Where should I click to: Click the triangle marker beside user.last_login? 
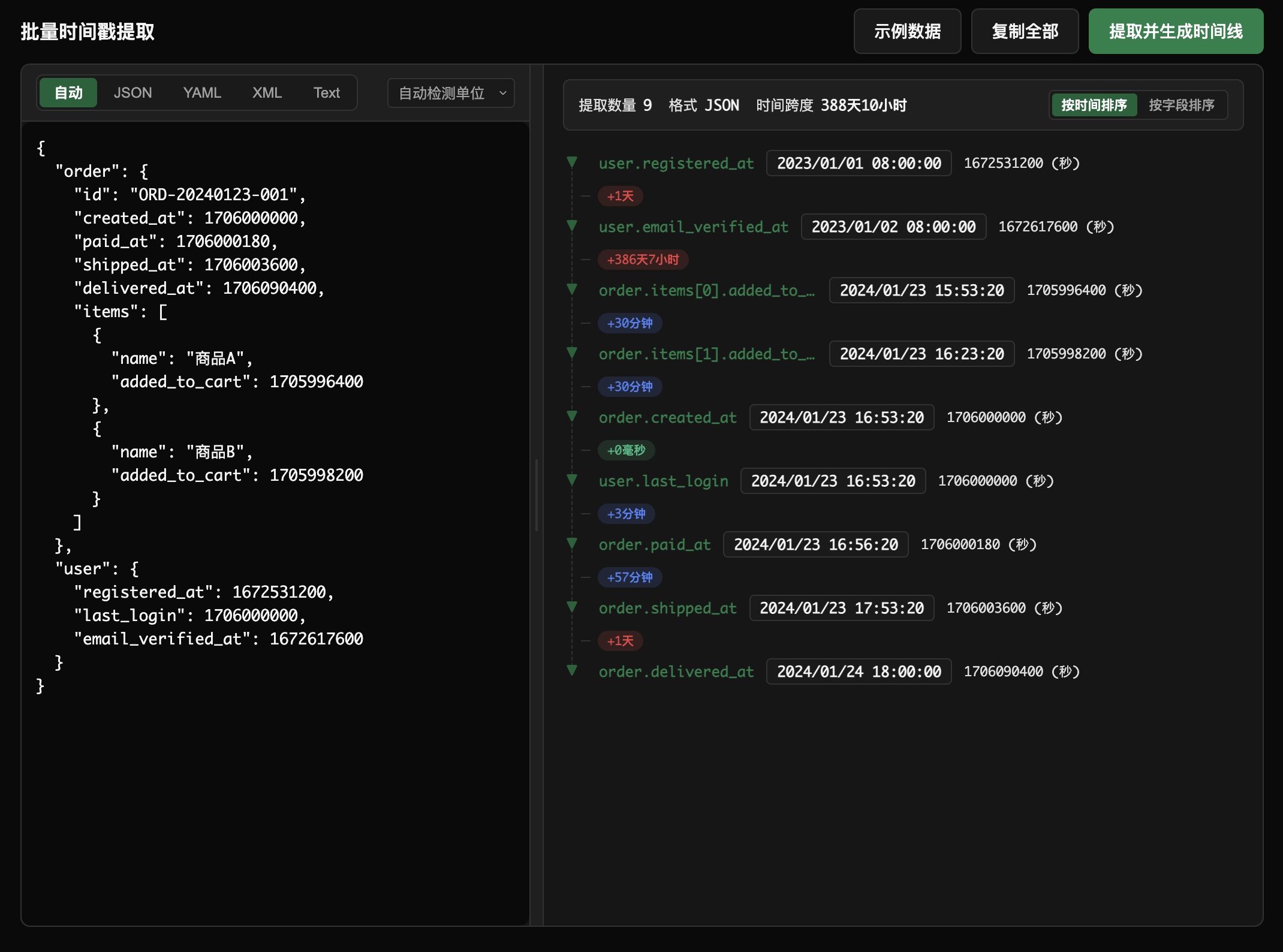pyautogui.click(x=572, y=480)
